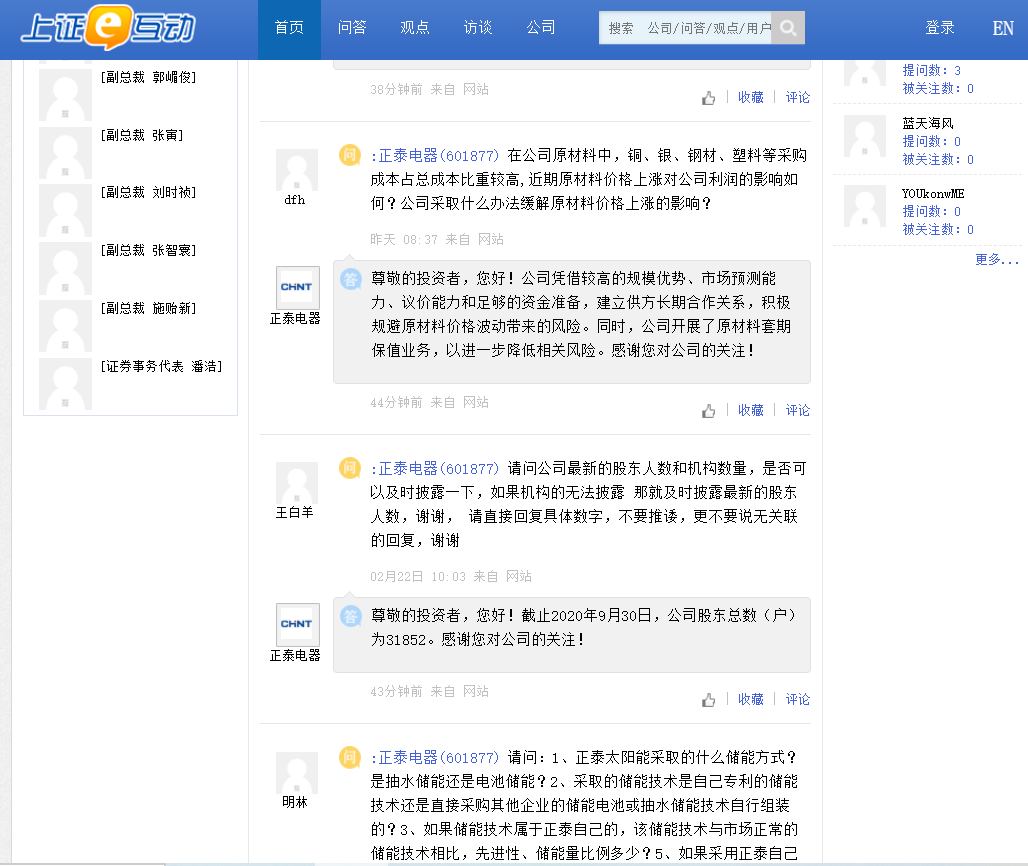Open user name YOUkonwME
Screen dimensions: 1028x866
click(x=933, y=194)
